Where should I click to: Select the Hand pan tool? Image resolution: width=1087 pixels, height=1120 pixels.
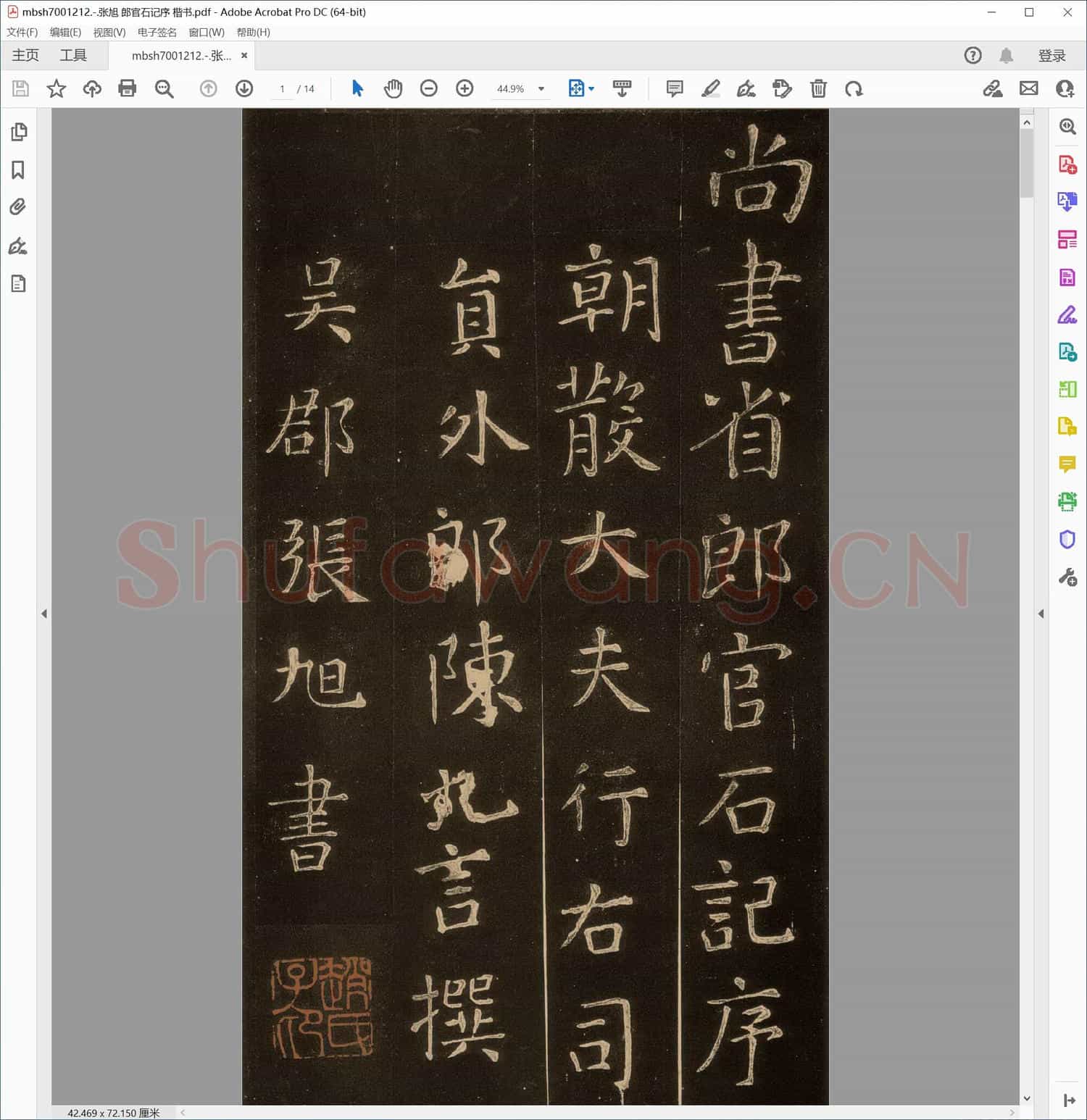click(393, 88)
